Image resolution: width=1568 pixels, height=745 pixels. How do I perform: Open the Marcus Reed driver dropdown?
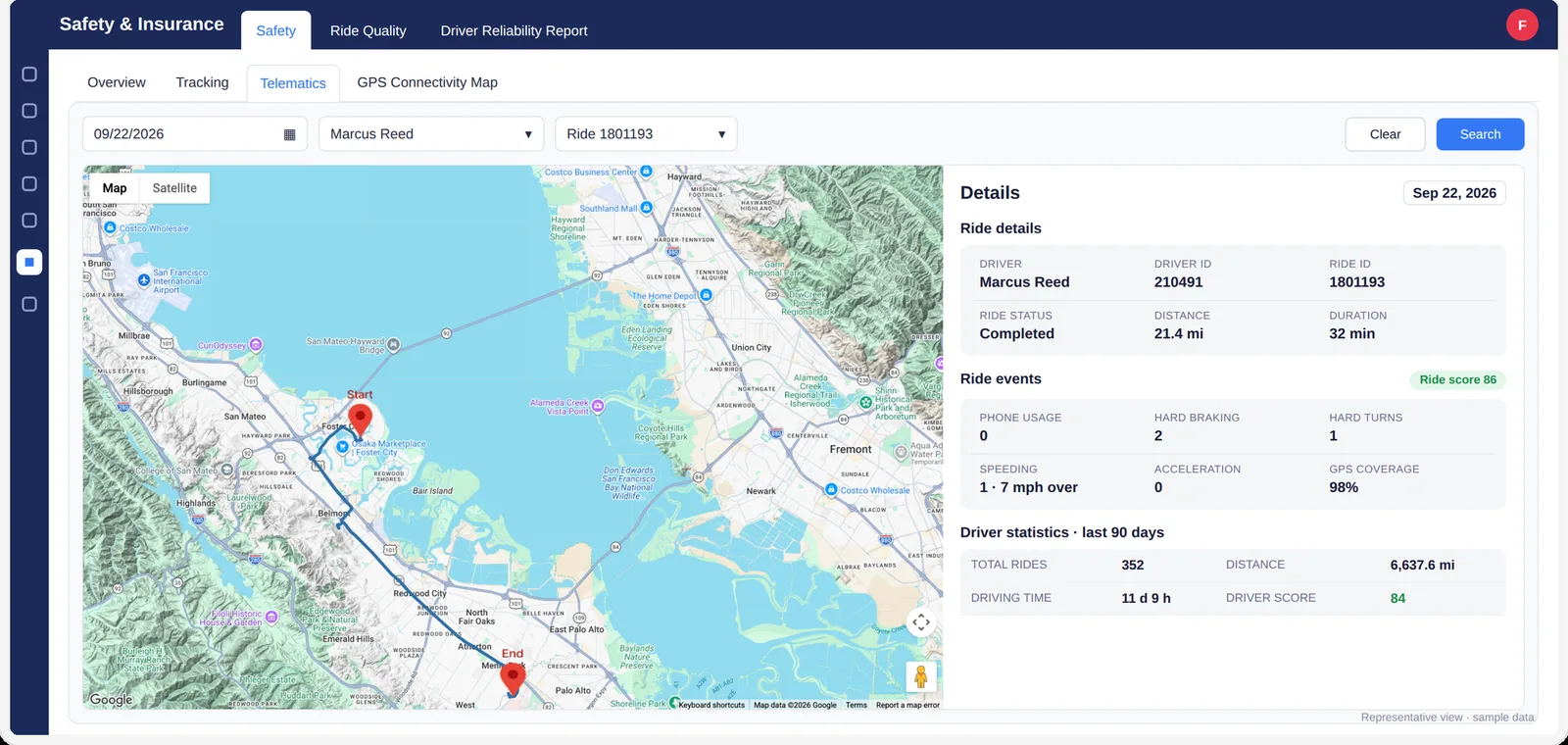coord(431,134)
